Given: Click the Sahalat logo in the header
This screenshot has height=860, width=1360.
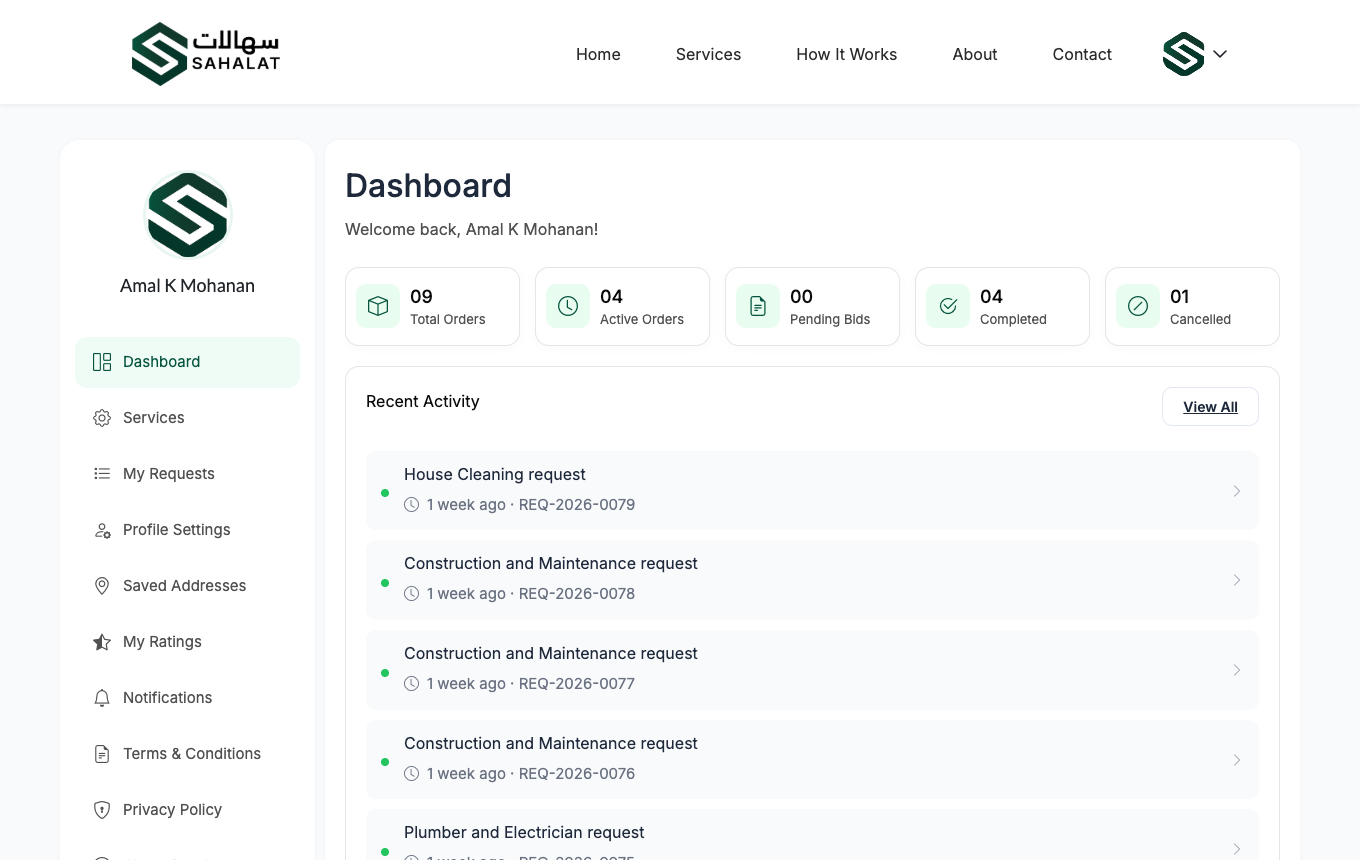Looking at the screenshot, I should (206, 54).
